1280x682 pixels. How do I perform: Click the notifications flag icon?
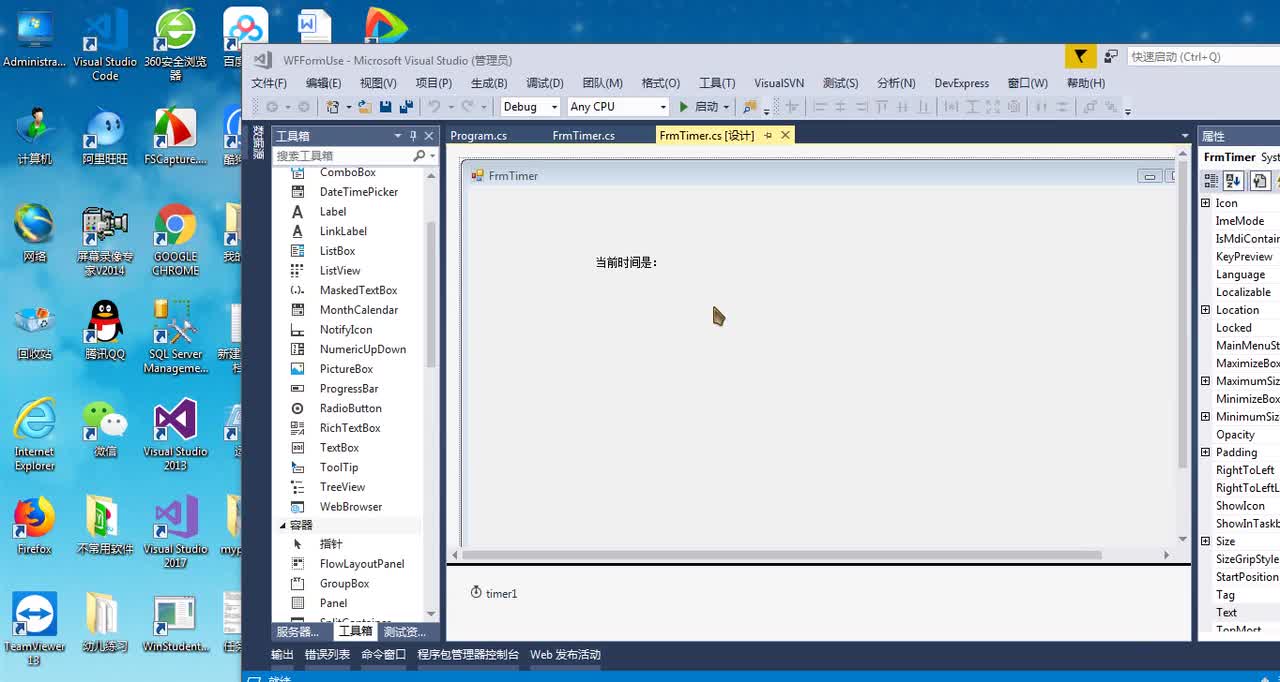click(x=1080, y=57)
